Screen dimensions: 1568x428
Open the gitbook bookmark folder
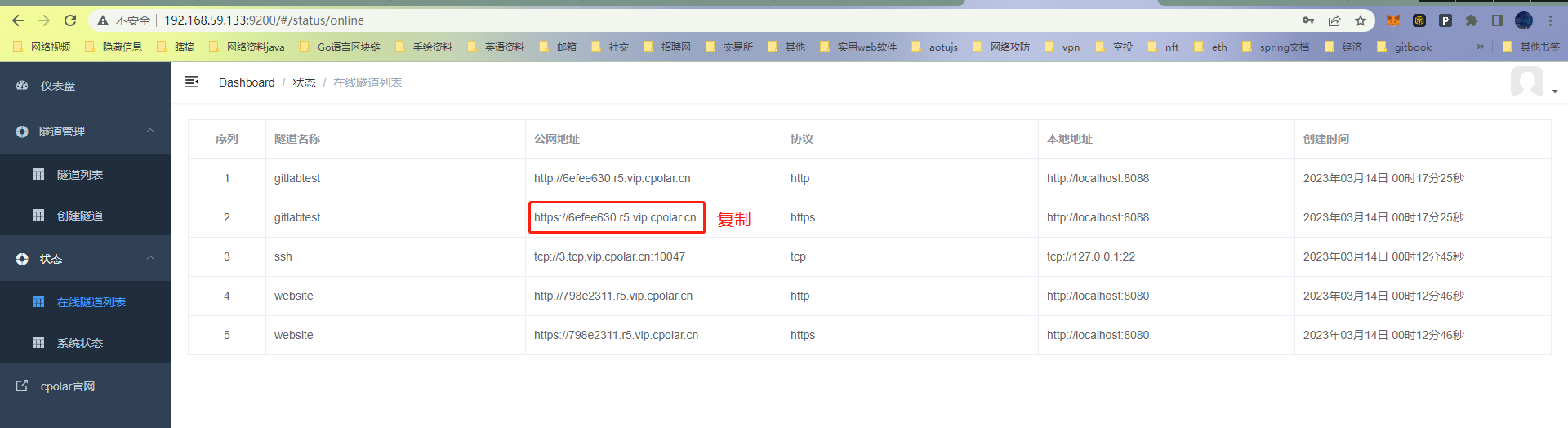point(1405,47)
